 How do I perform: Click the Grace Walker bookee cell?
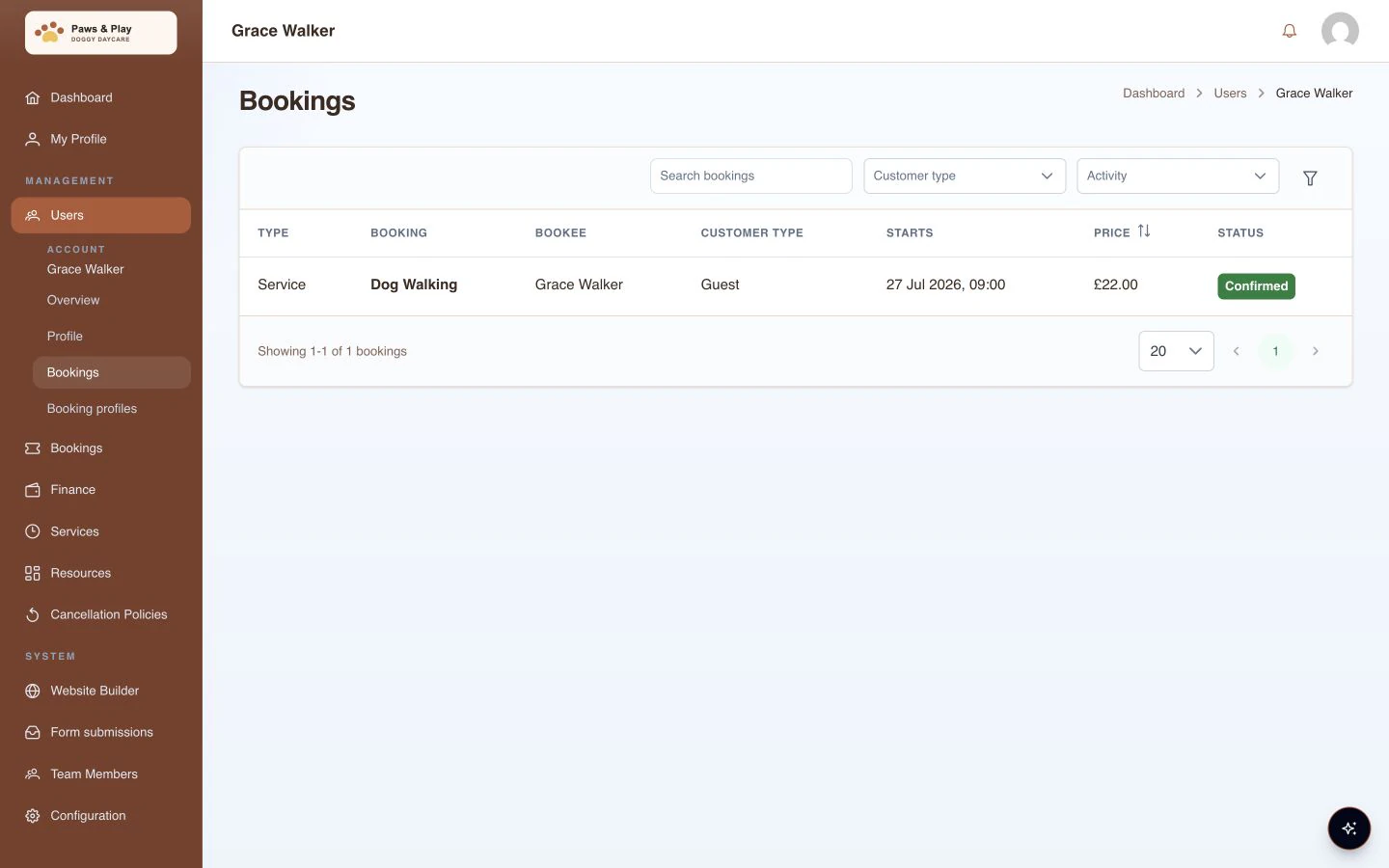point(579,285)
